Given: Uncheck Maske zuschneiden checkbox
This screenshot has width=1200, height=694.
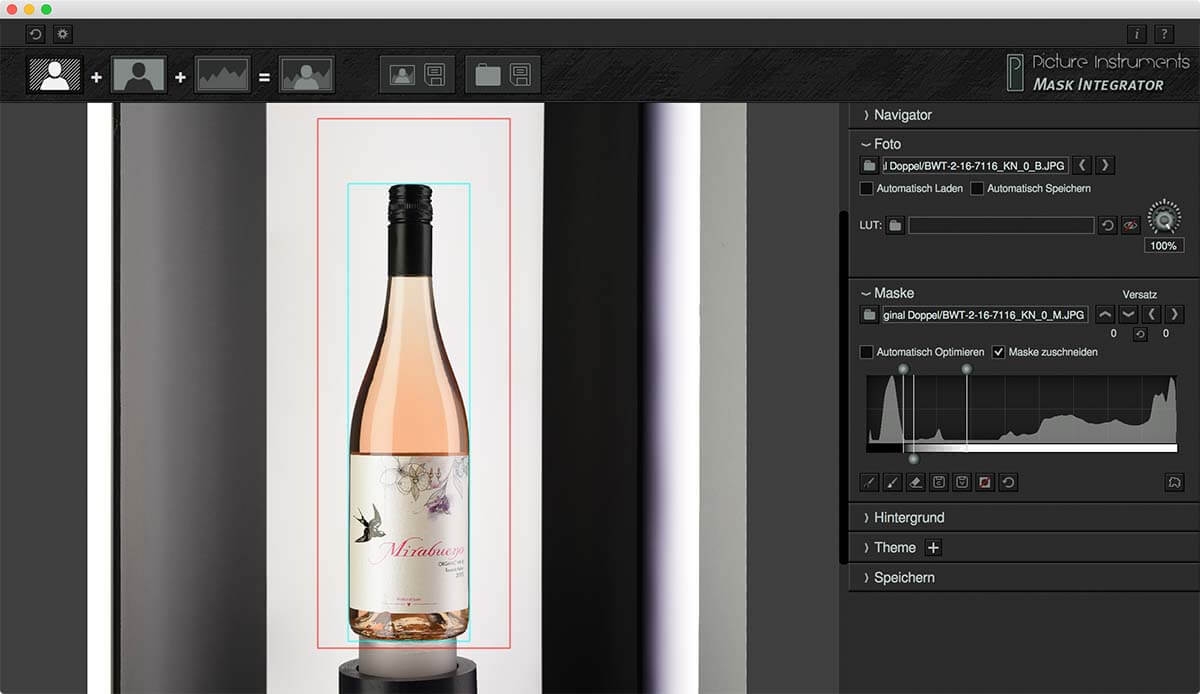Looking at the screenshot, I should pyautogui.click(x=998, y=352).
